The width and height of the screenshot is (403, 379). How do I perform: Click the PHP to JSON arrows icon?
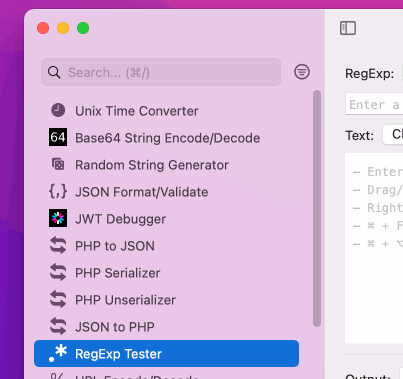pos(58,245)
